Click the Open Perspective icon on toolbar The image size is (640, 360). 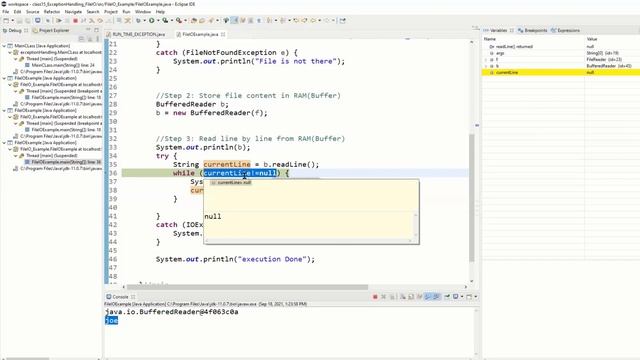click(342, 20)
